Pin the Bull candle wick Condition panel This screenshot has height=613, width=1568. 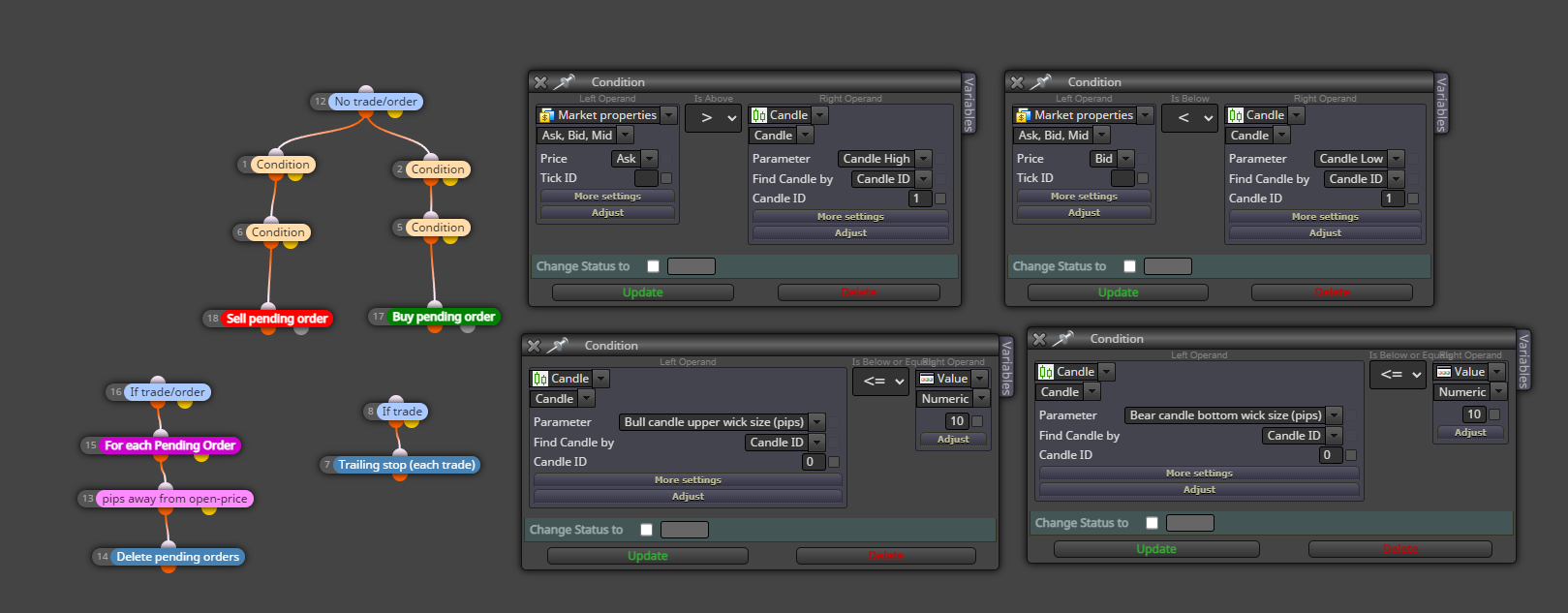click(x=557, y=346)
